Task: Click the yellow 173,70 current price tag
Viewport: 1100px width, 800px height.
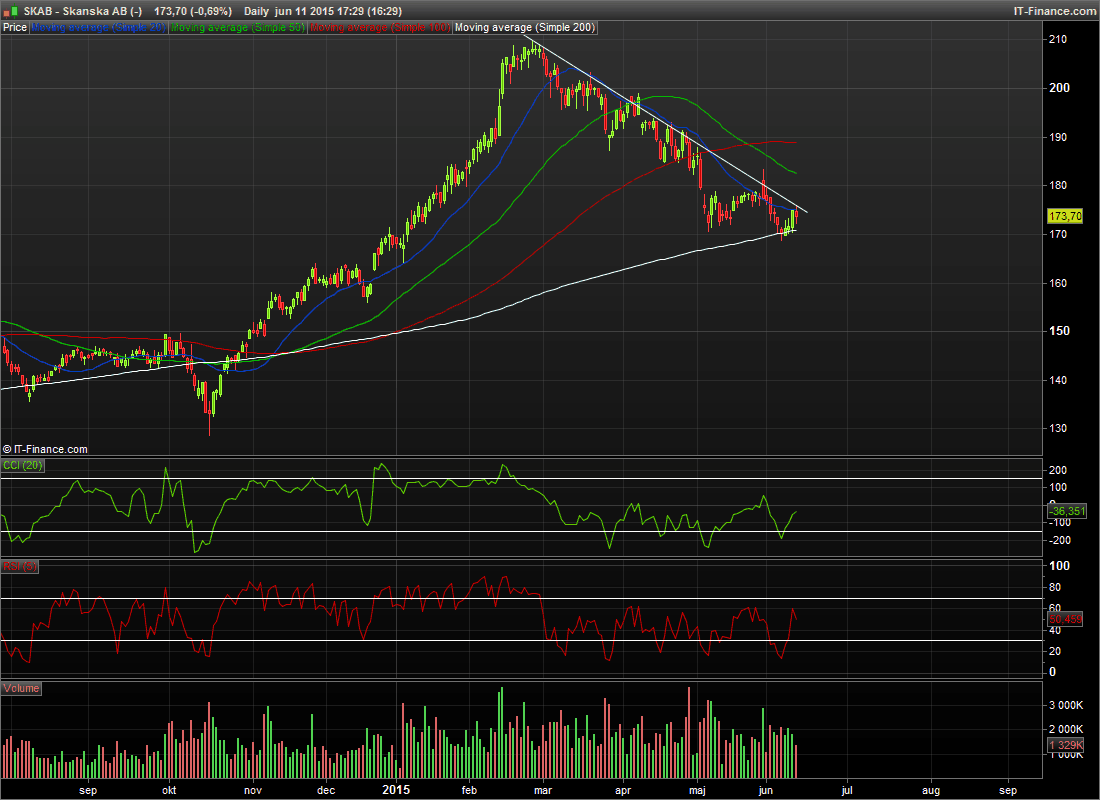Action: [1065, 216]
